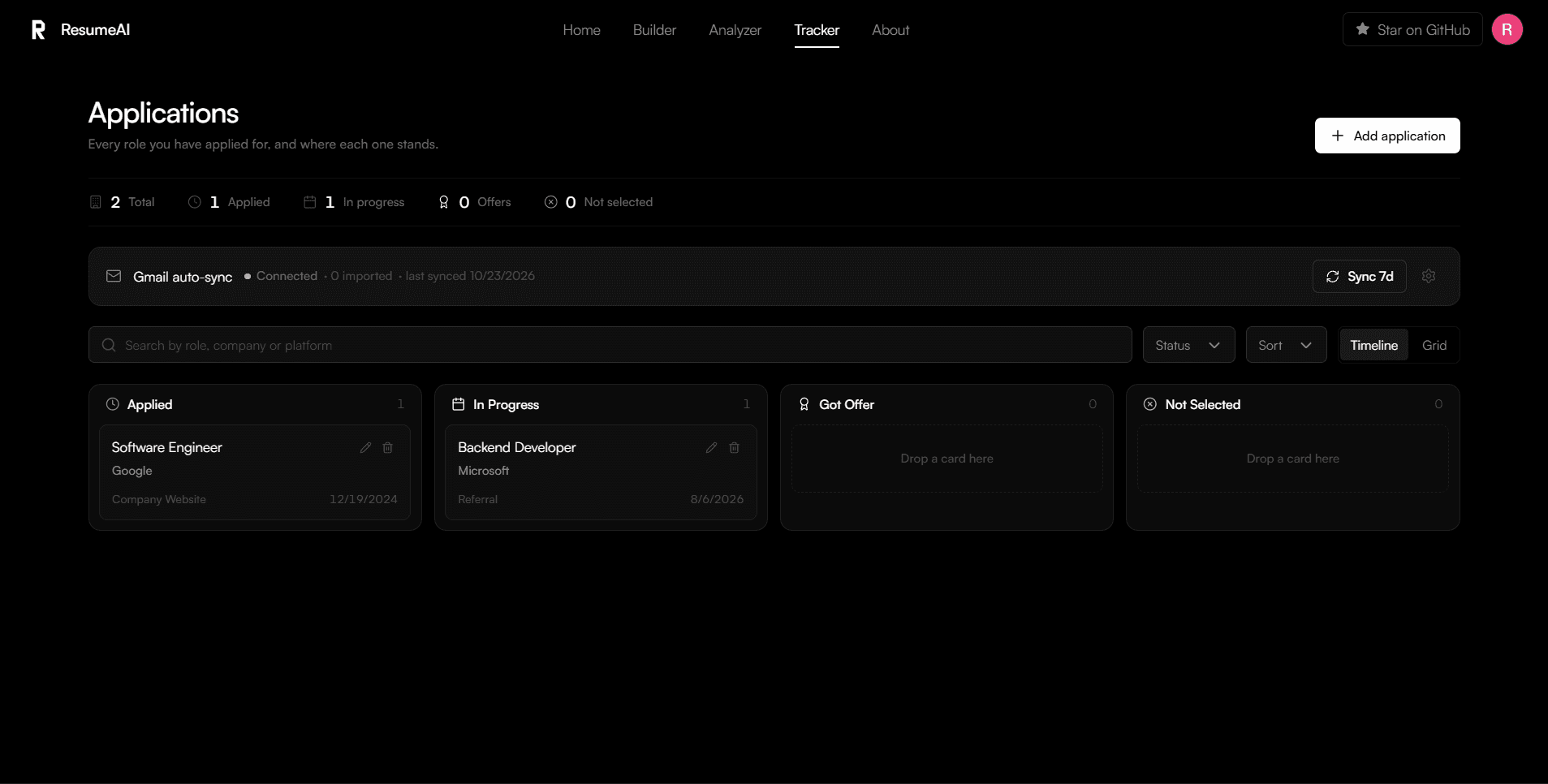Click last synced 10/23/2026 text

470,276
